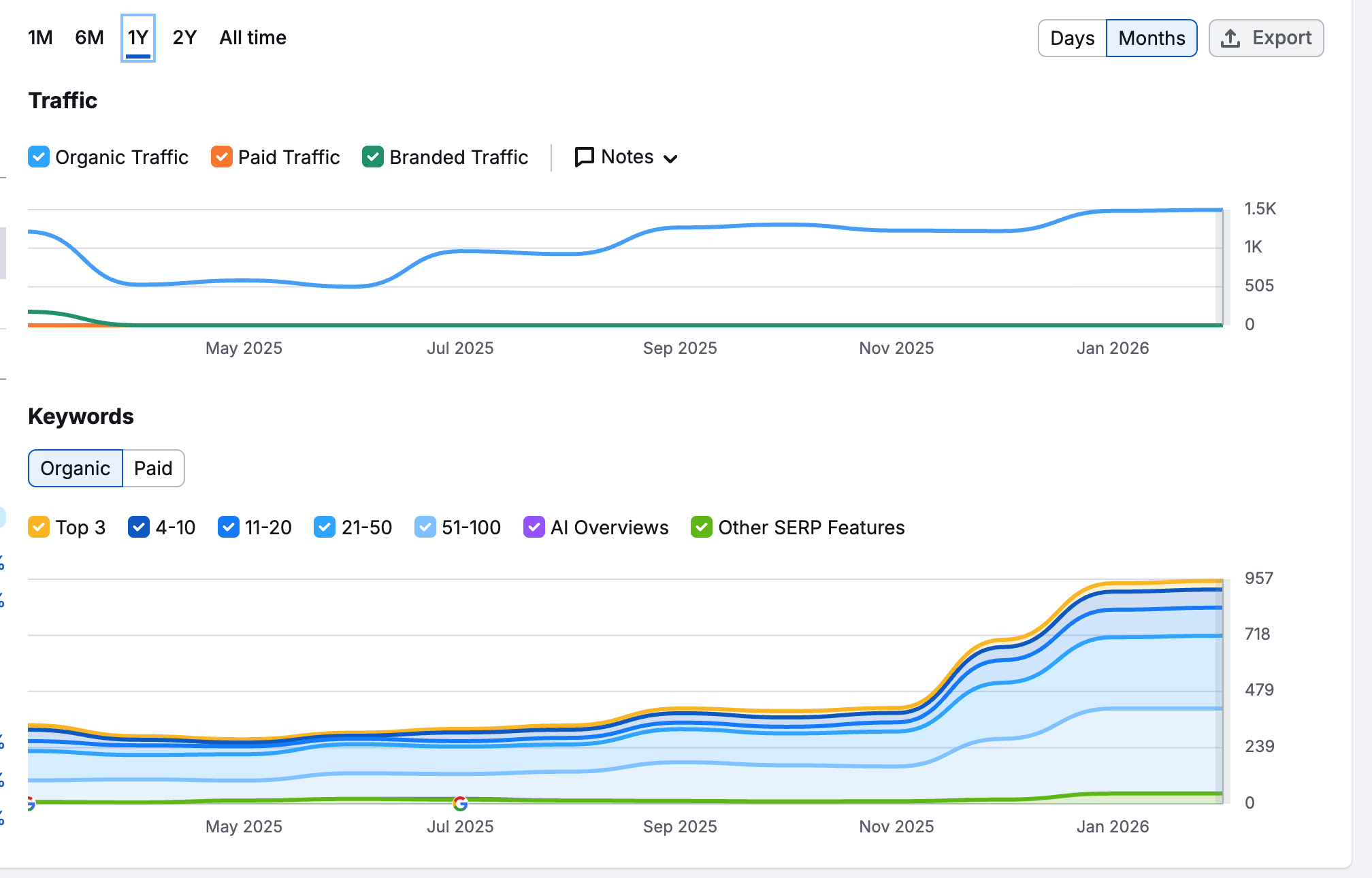Select the 6M time range
This screenshot has width=1372, height=878.
89,37
